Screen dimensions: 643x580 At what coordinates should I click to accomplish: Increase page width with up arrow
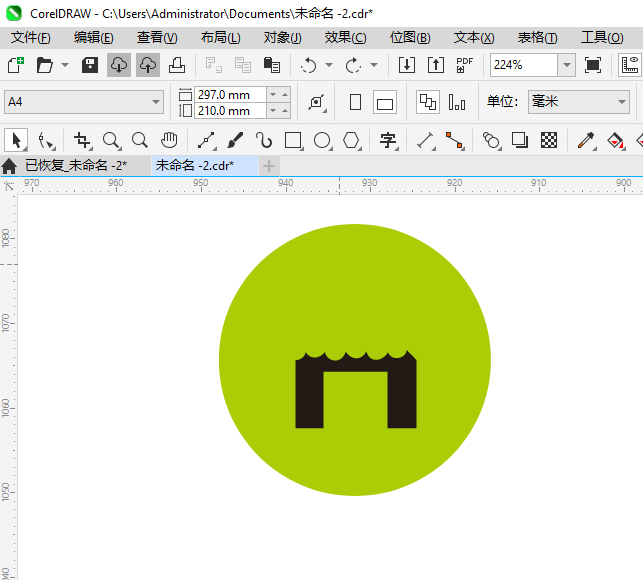pyautogui.click(x=285, y=95)
